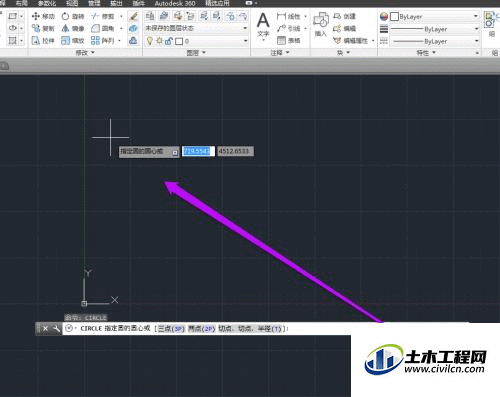Open the object color ByLayer dropdown
Viewport: 500px width, 397px height.
pyautogui.click(x=434, y=16)
